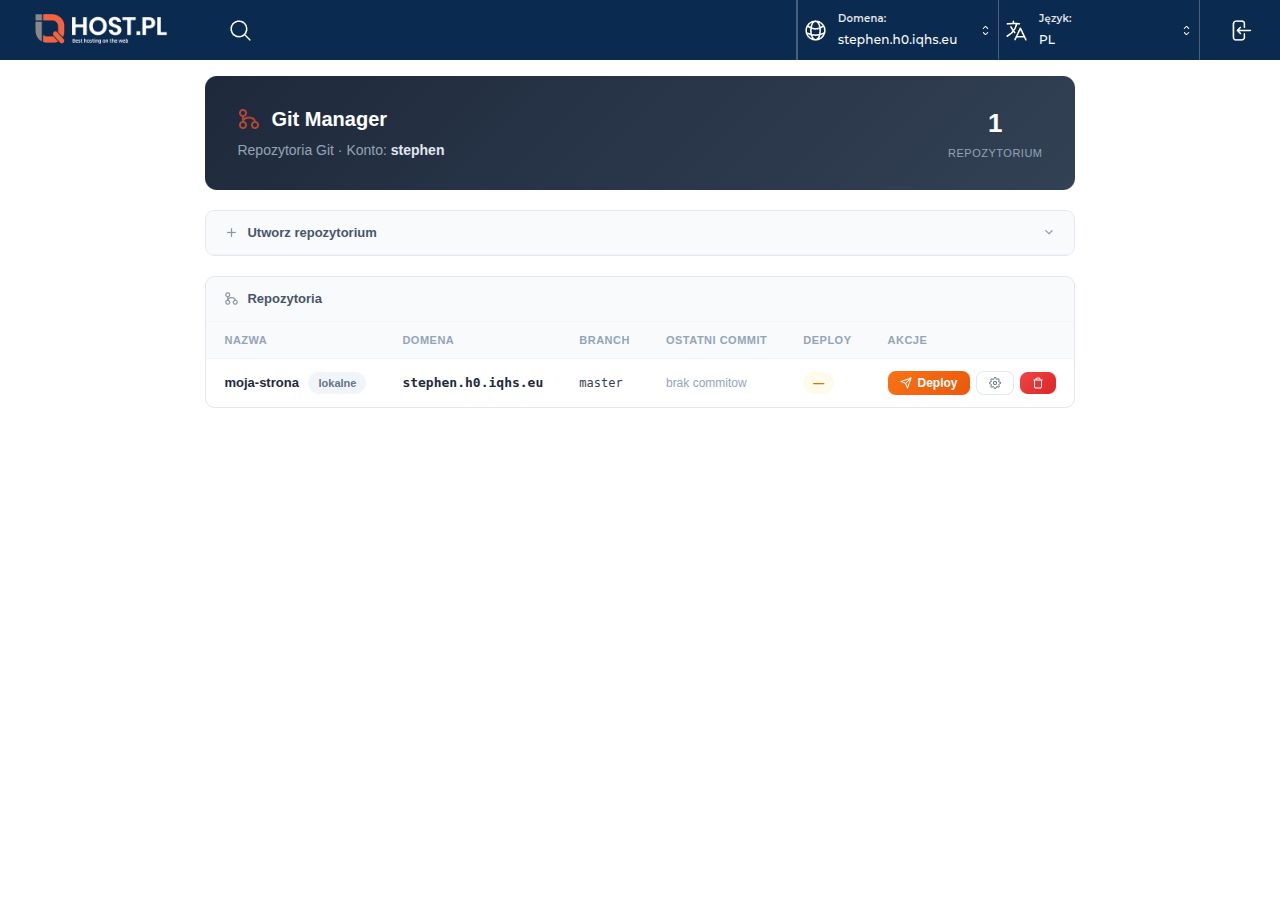
Task: Toggle the branch icon in the Repozytoria panel
Action: (230, 298)
